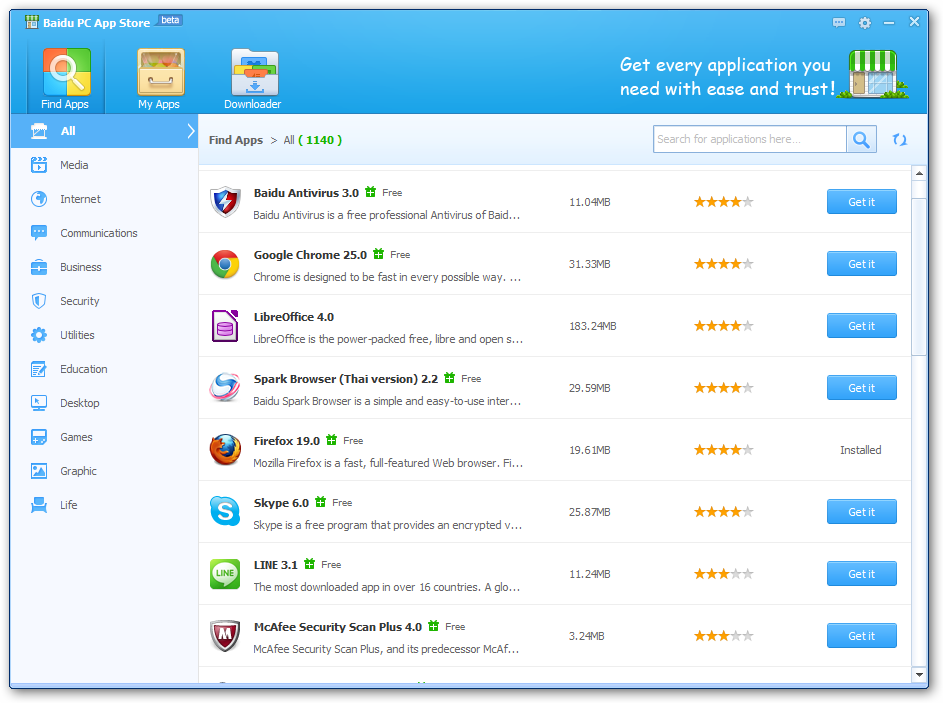Click the 183.24MB size text
Screen dimensions: 943x703
coord(592,326)
